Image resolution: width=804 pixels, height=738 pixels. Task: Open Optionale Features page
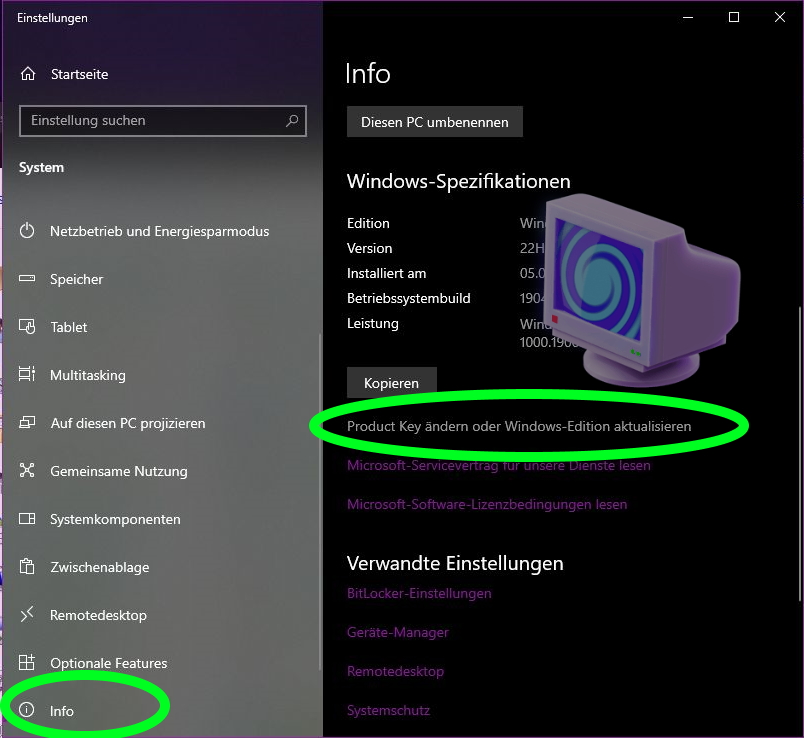[108, 663]
